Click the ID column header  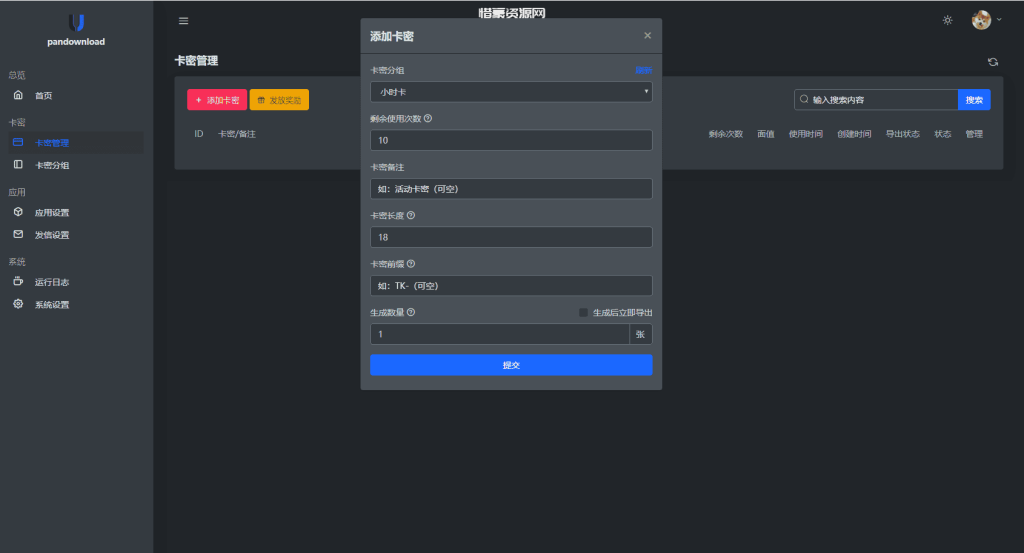199,134
